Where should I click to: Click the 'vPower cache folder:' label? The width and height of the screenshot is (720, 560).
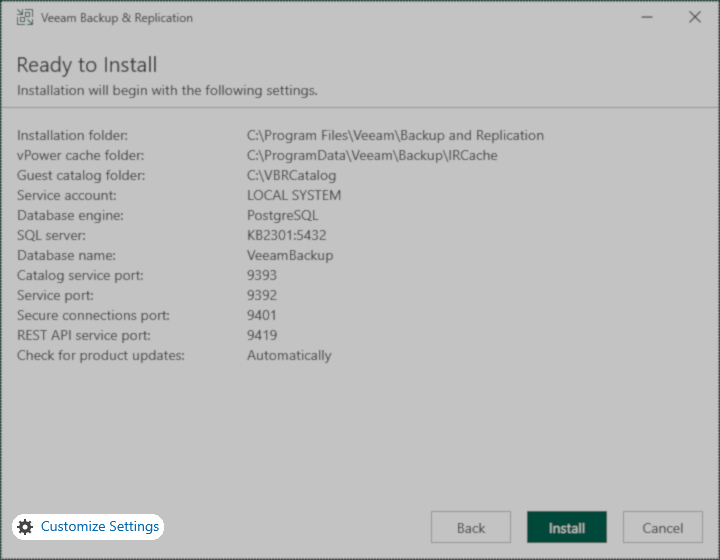(x=80, y=156)
